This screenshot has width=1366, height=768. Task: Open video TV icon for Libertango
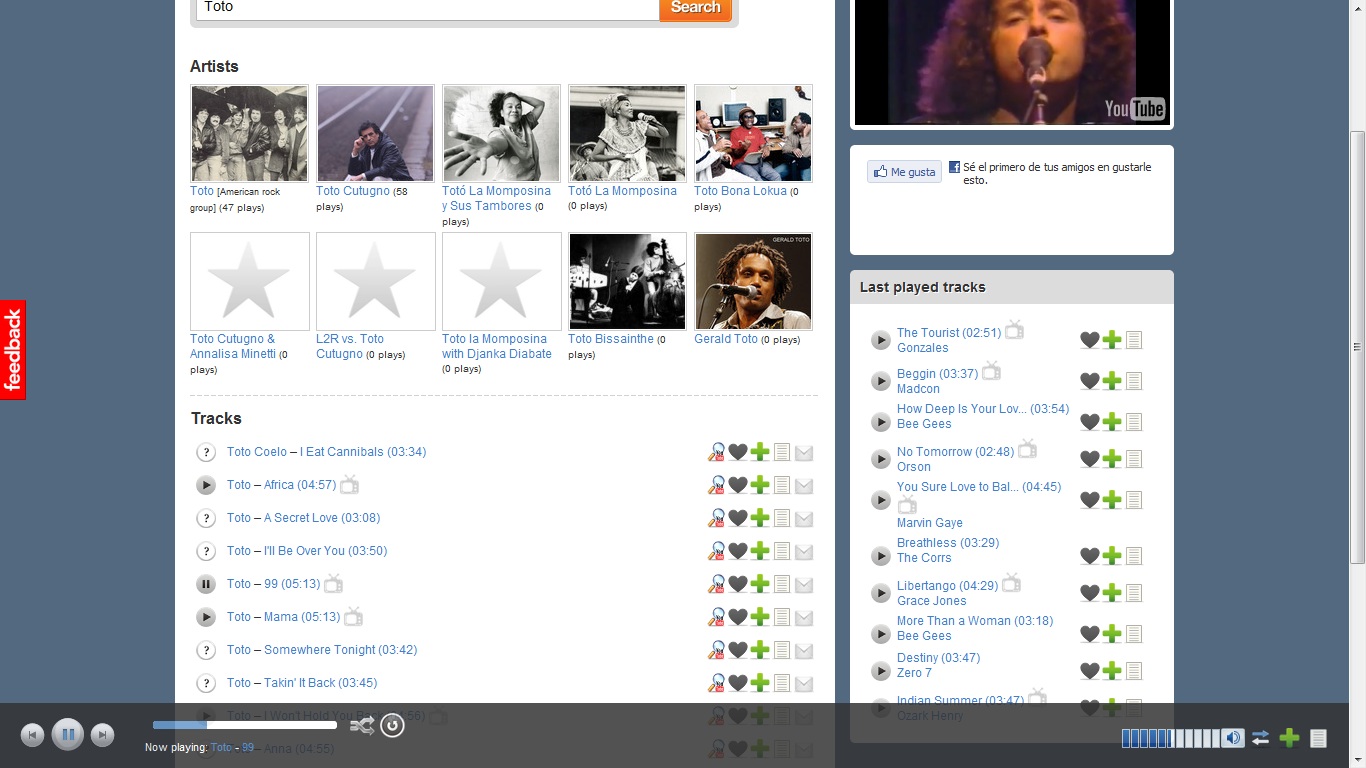[1011, 583]
